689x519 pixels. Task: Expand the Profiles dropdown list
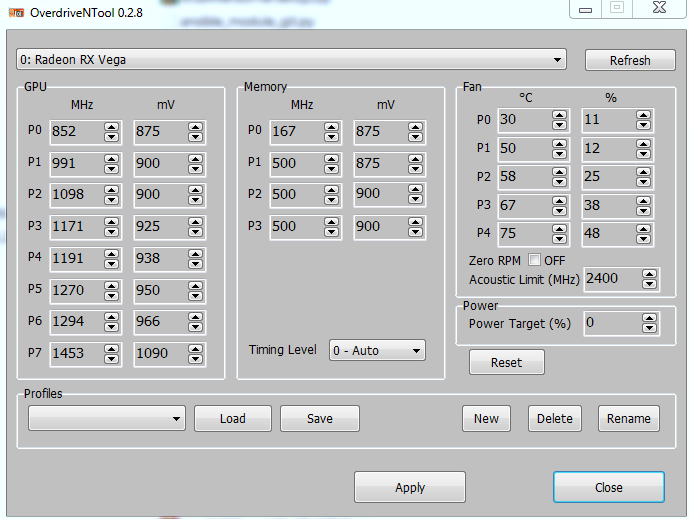point(107,418)
